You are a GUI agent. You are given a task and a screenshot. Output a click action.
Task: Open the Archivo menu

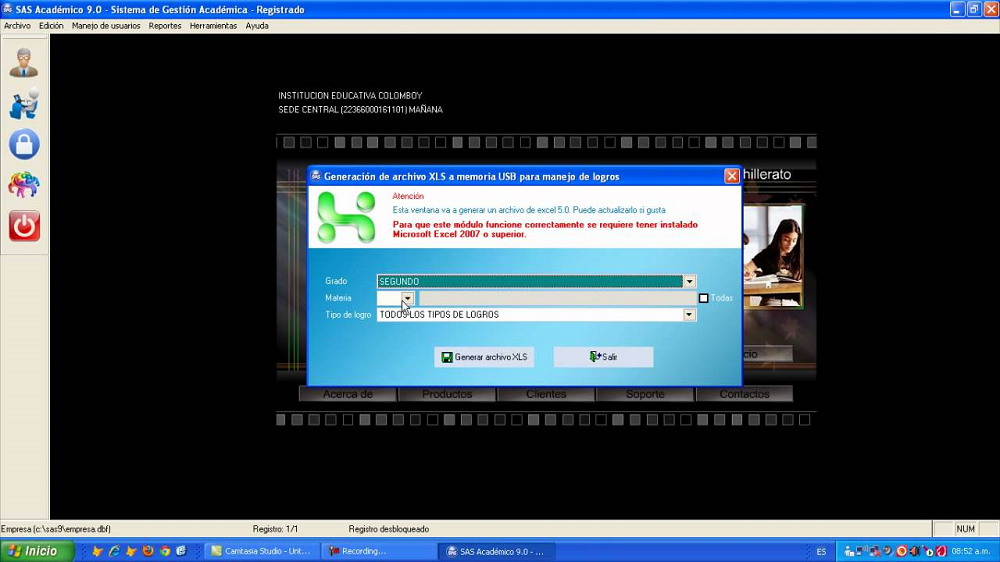[17, 26]
